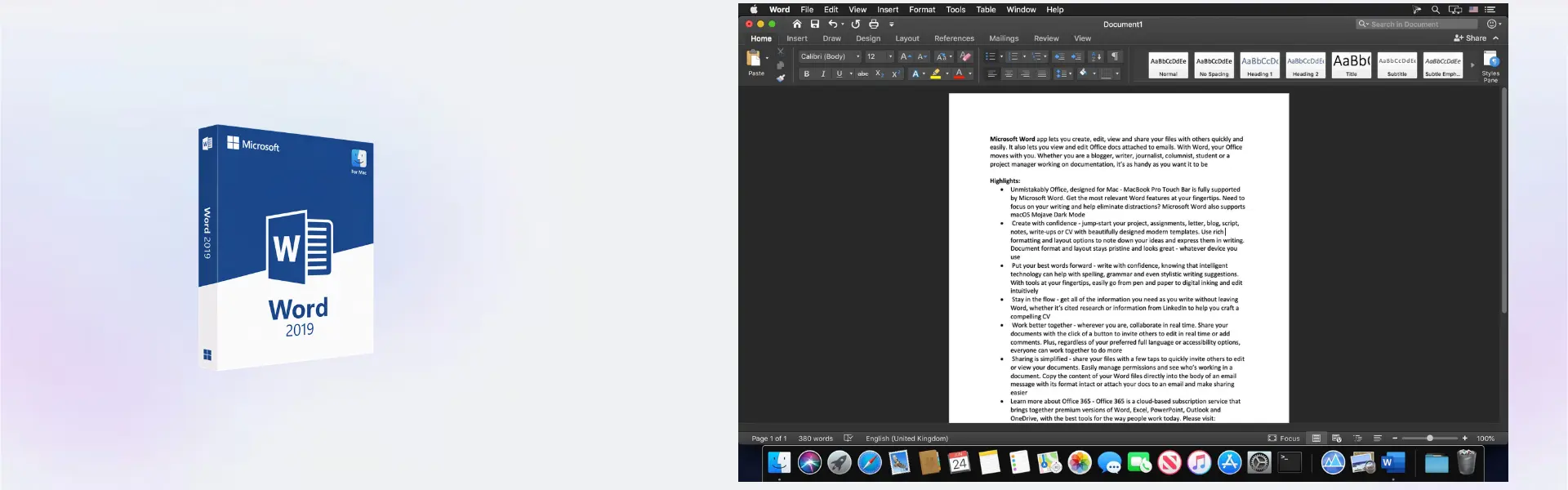
Task: Increase the paragraph indent
Action: click(1076, 56)
